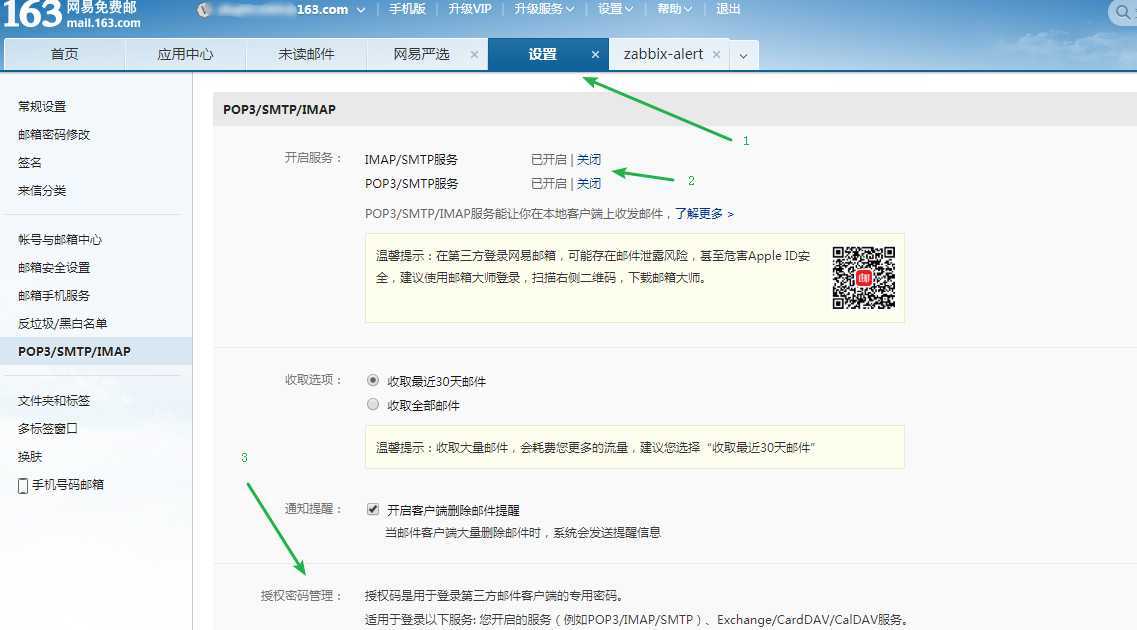Expand the tab list chevron dropdown
The image size is (1137, 630).
[x=743, y=55]
